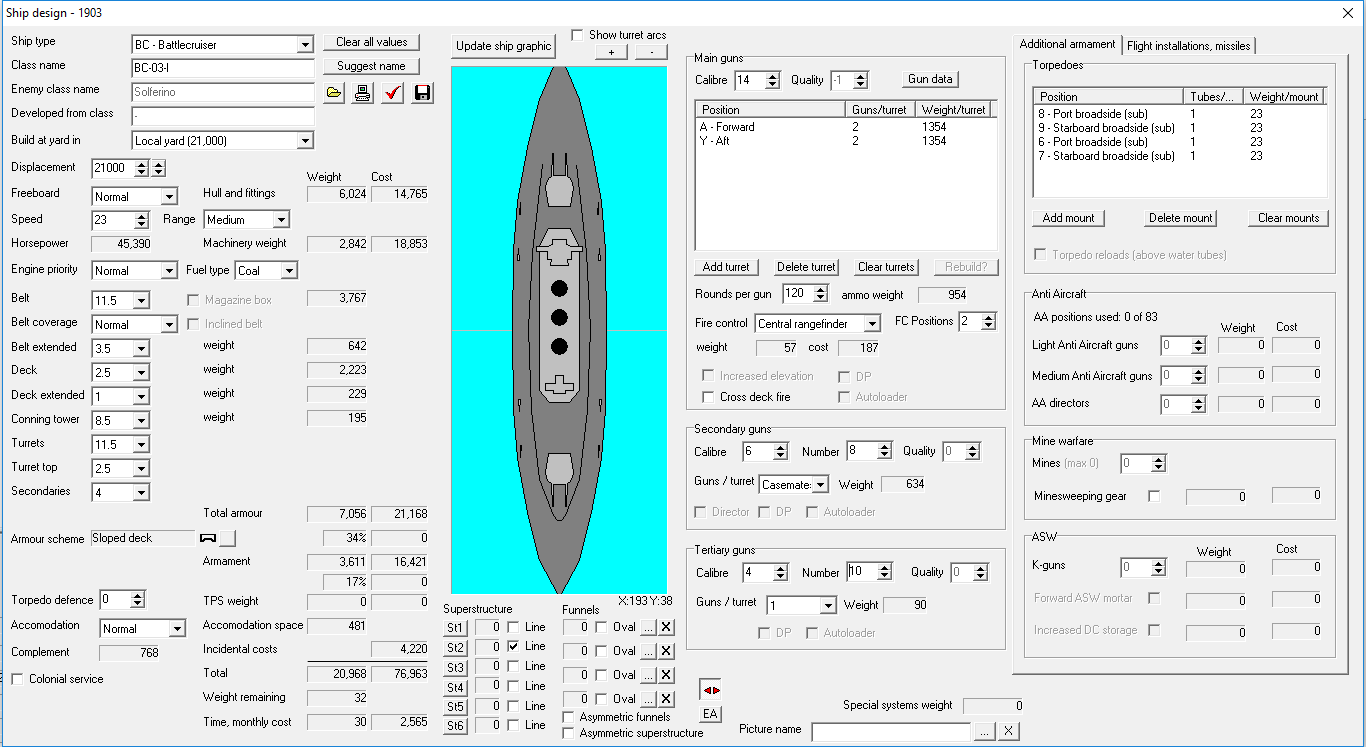The width and height of the screenshot is (1366, 747).
Task: Switch to Flight installations, missiles tab
Action: pos(1188,45)
